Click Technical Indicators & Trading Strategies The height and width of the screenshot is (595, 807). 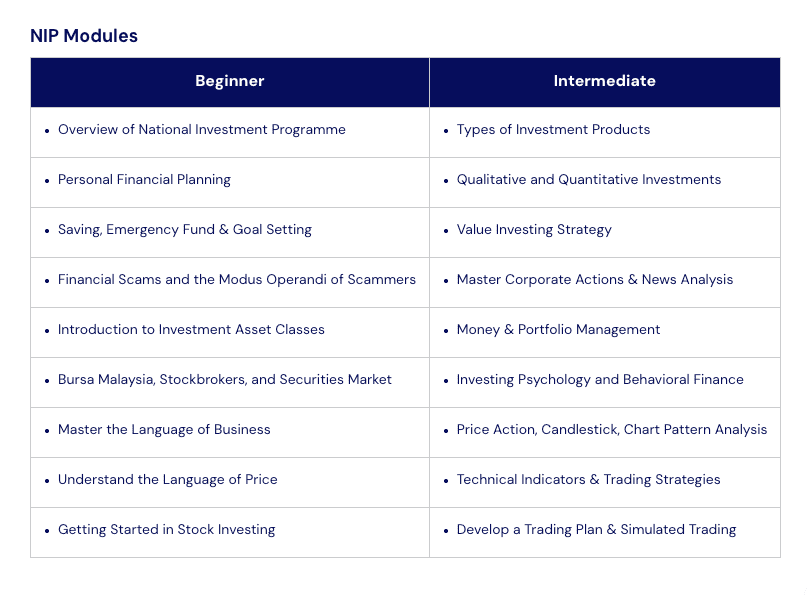tap(588, 480)
